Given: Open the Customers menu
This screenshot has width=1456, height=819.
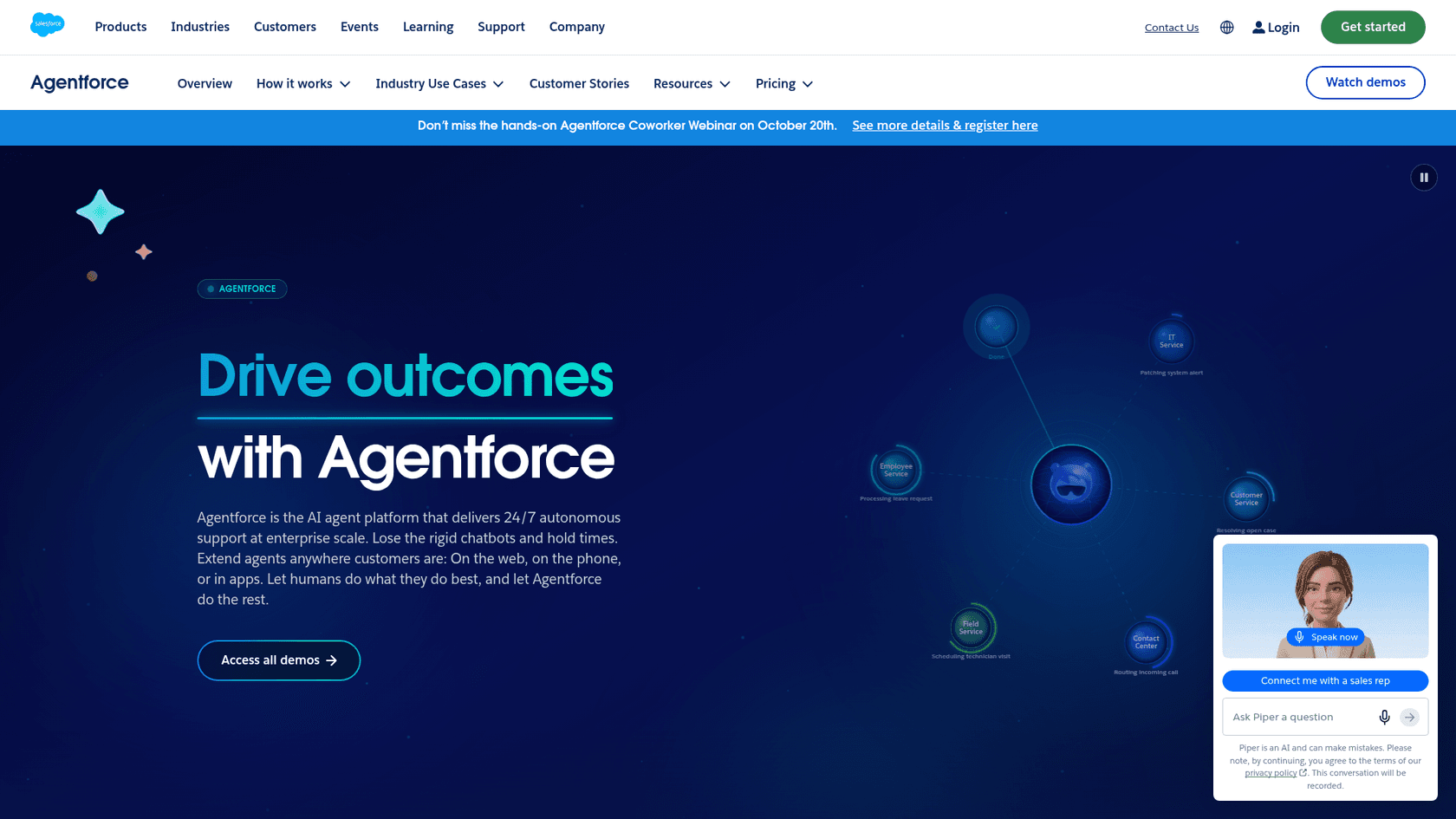Looking at the screenshot, I should click(x=285, y=27).
